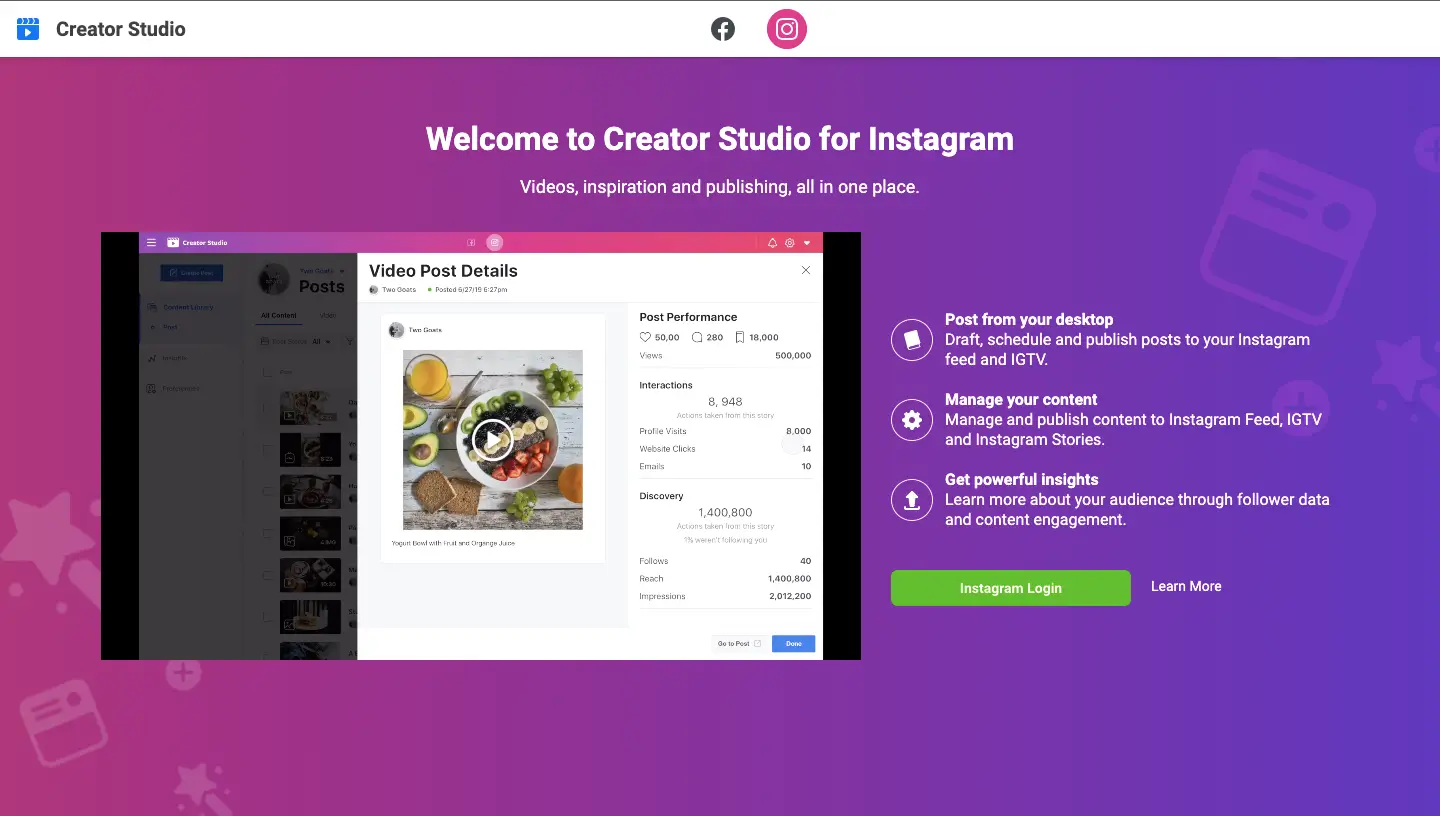
Task: Click the Instagram Login button
Action: tap(1010, 588)
